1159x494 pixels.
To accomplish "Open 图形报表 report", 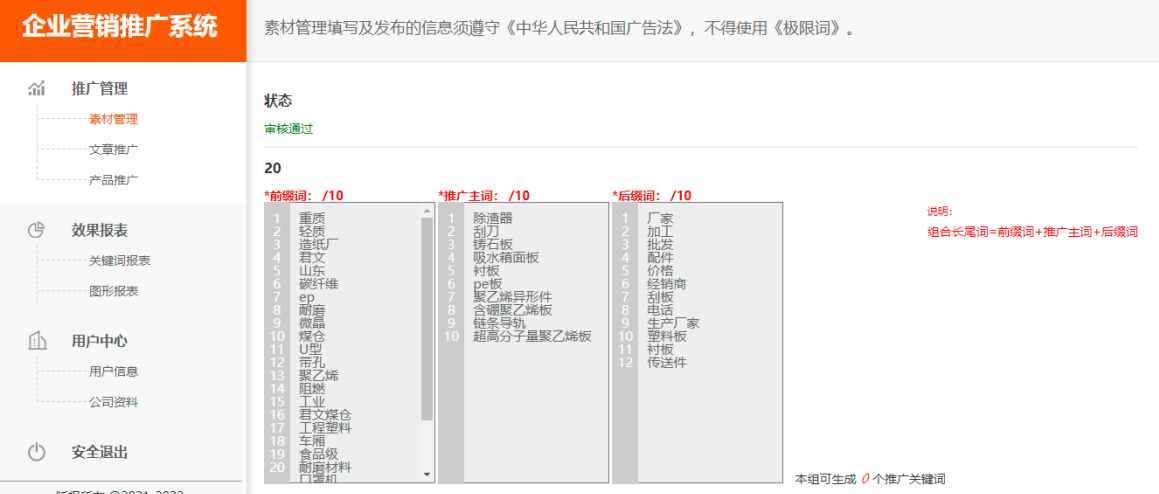I will (x=113, y=291).
